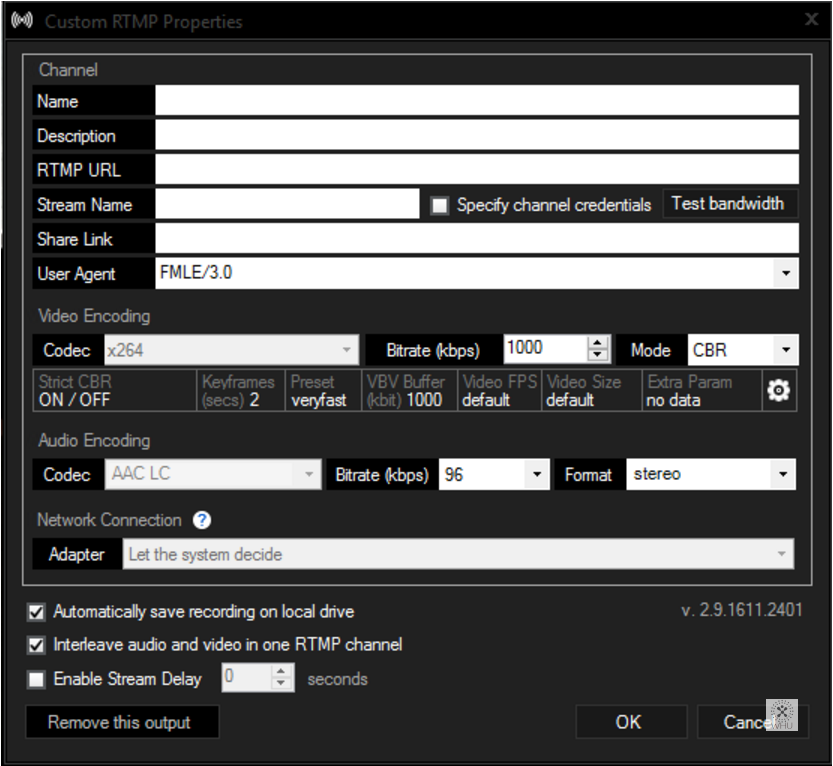Increase stream delay seconds up arrow
Image resolution: width=833 pixels, height=766 pixels.
281,671
